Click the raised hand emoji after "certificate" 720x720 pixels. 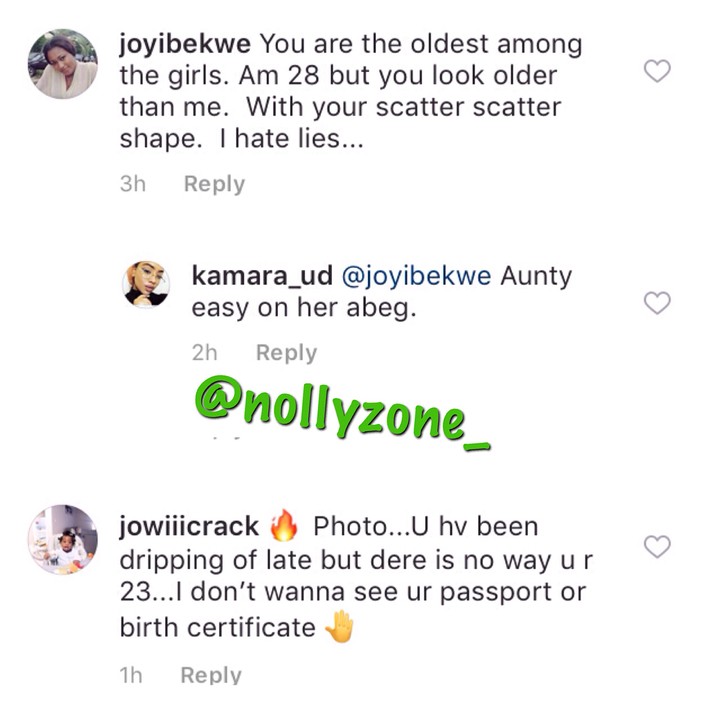340,628
